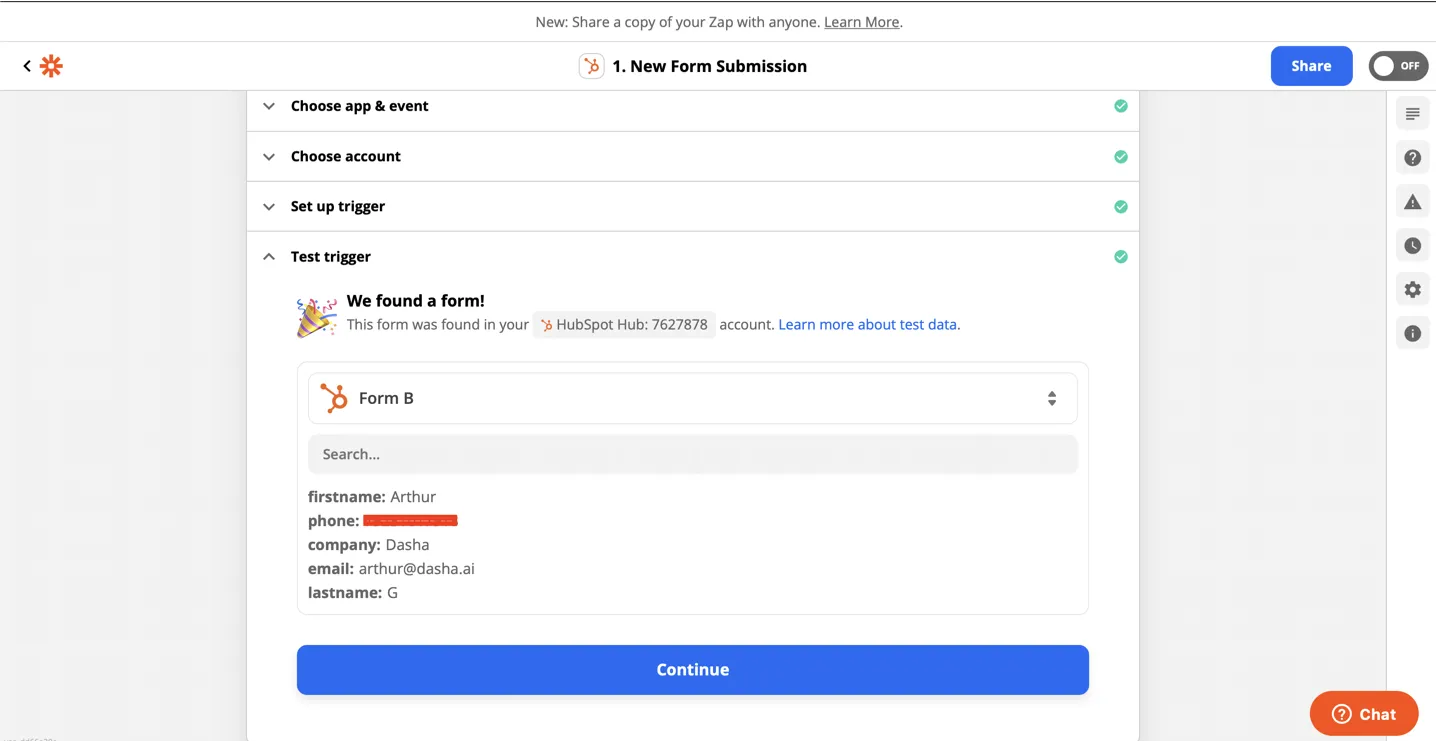Show the info details panel
The image size is (1437, 741).
[x=1412, y=334]
